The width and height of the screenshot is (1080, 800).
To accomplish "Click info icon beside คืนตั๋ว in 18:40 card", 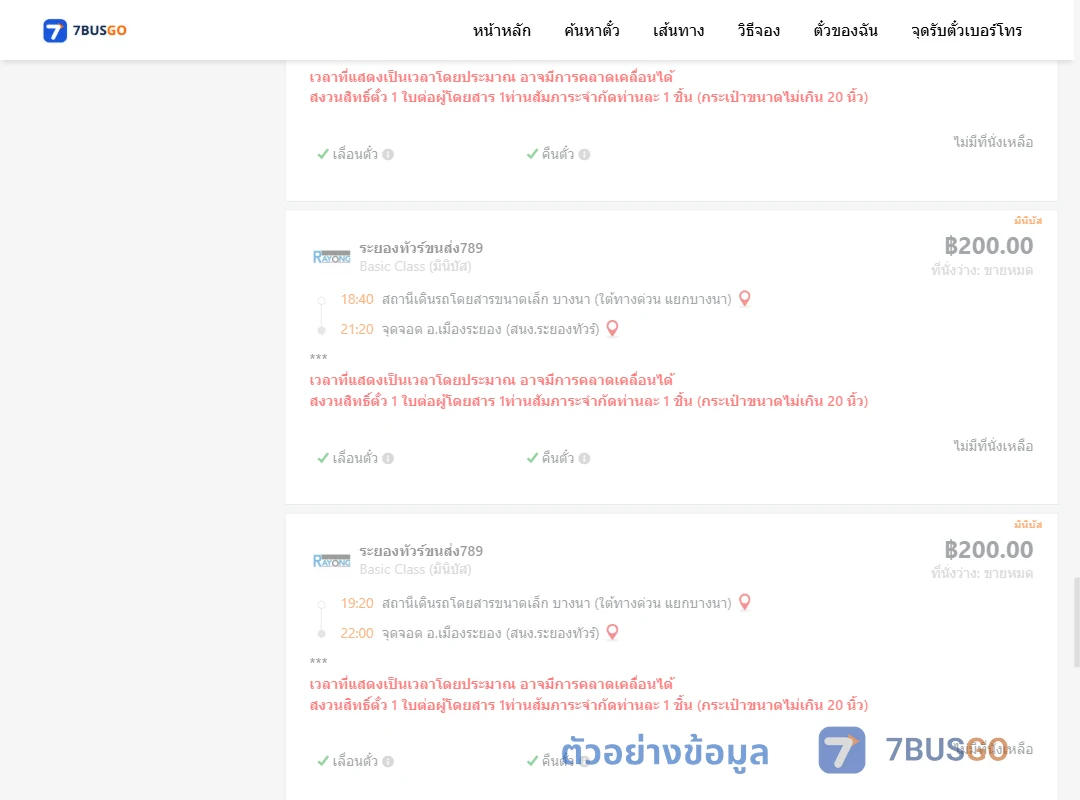I will (x=584, y=458).
